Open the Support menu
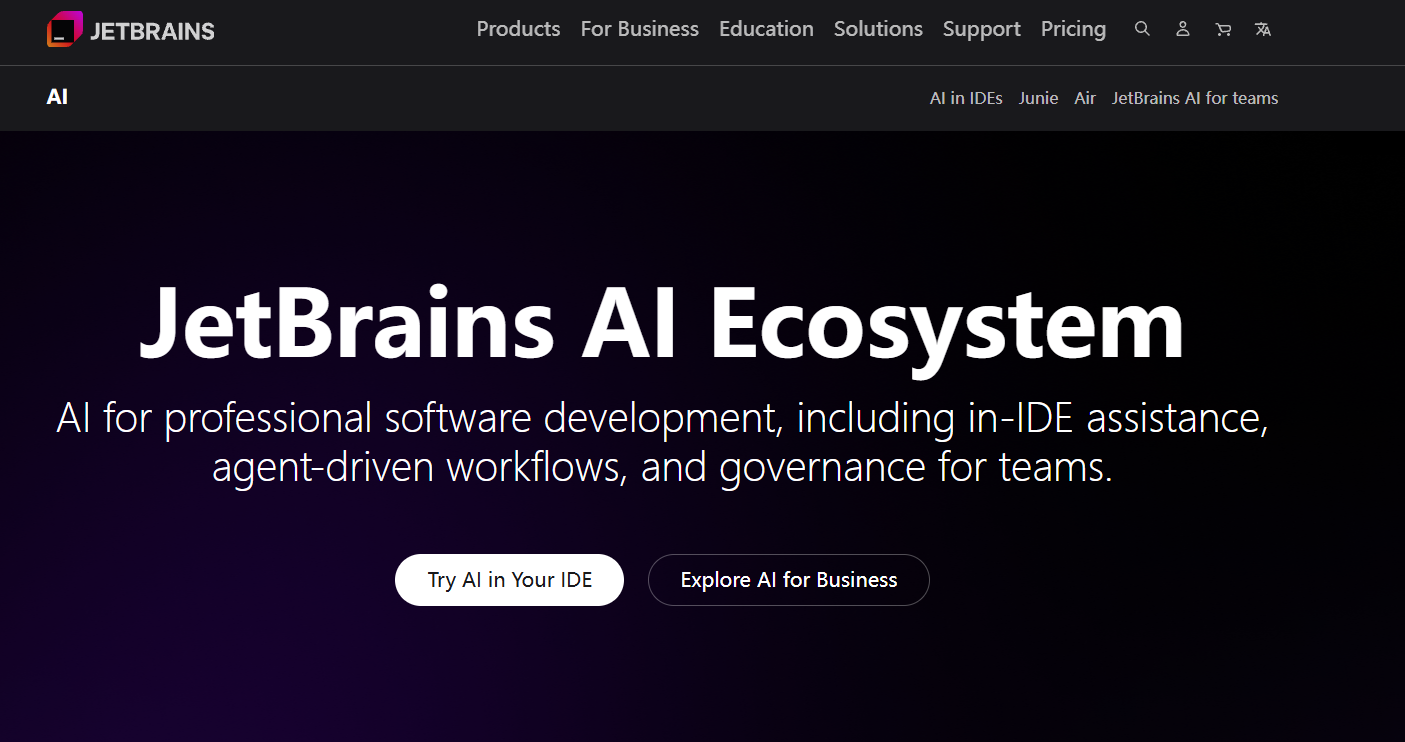1405x742 pixels. coord(982,29)
